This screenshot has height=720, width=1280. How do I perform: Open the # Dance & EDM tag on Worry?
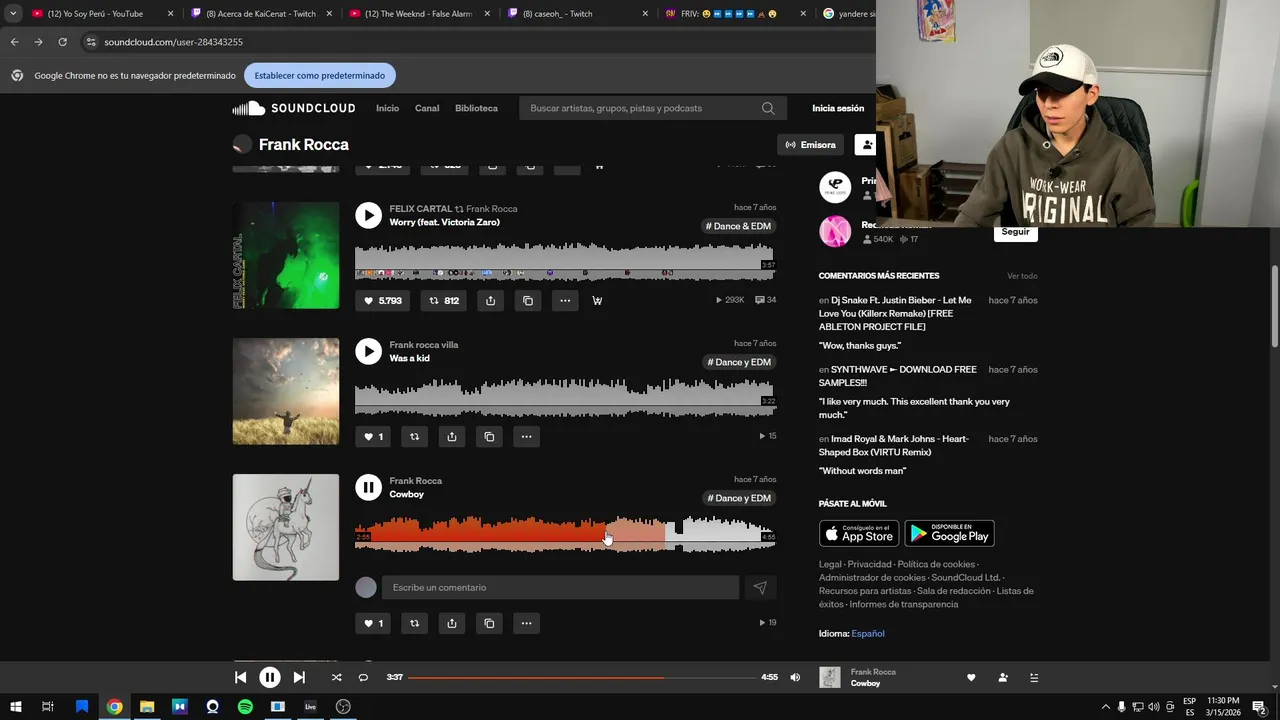pos(738,226)
